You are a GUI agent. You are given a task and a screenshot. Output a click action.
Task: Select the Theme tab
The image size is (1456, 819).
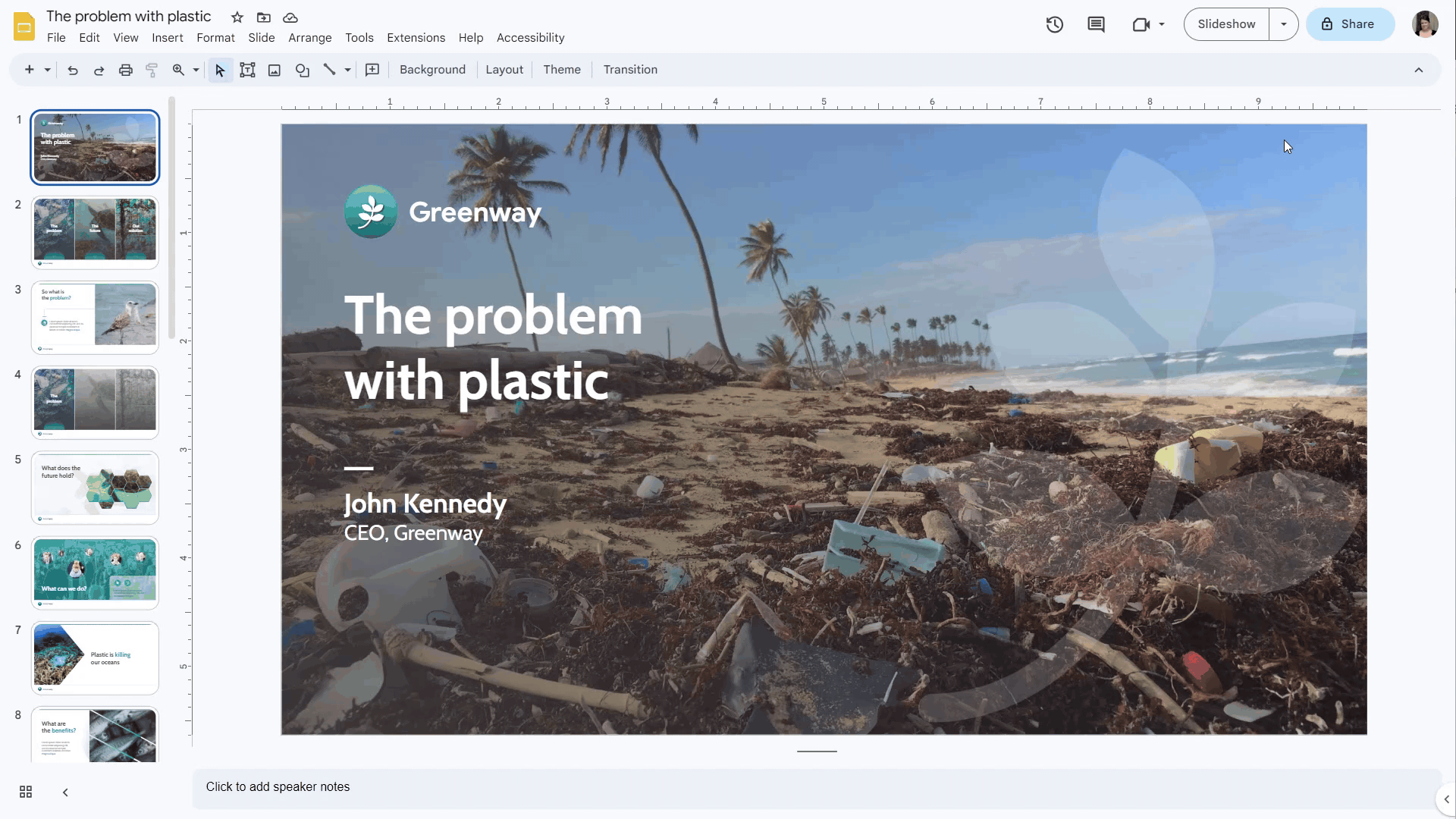(x=562, y=69)
